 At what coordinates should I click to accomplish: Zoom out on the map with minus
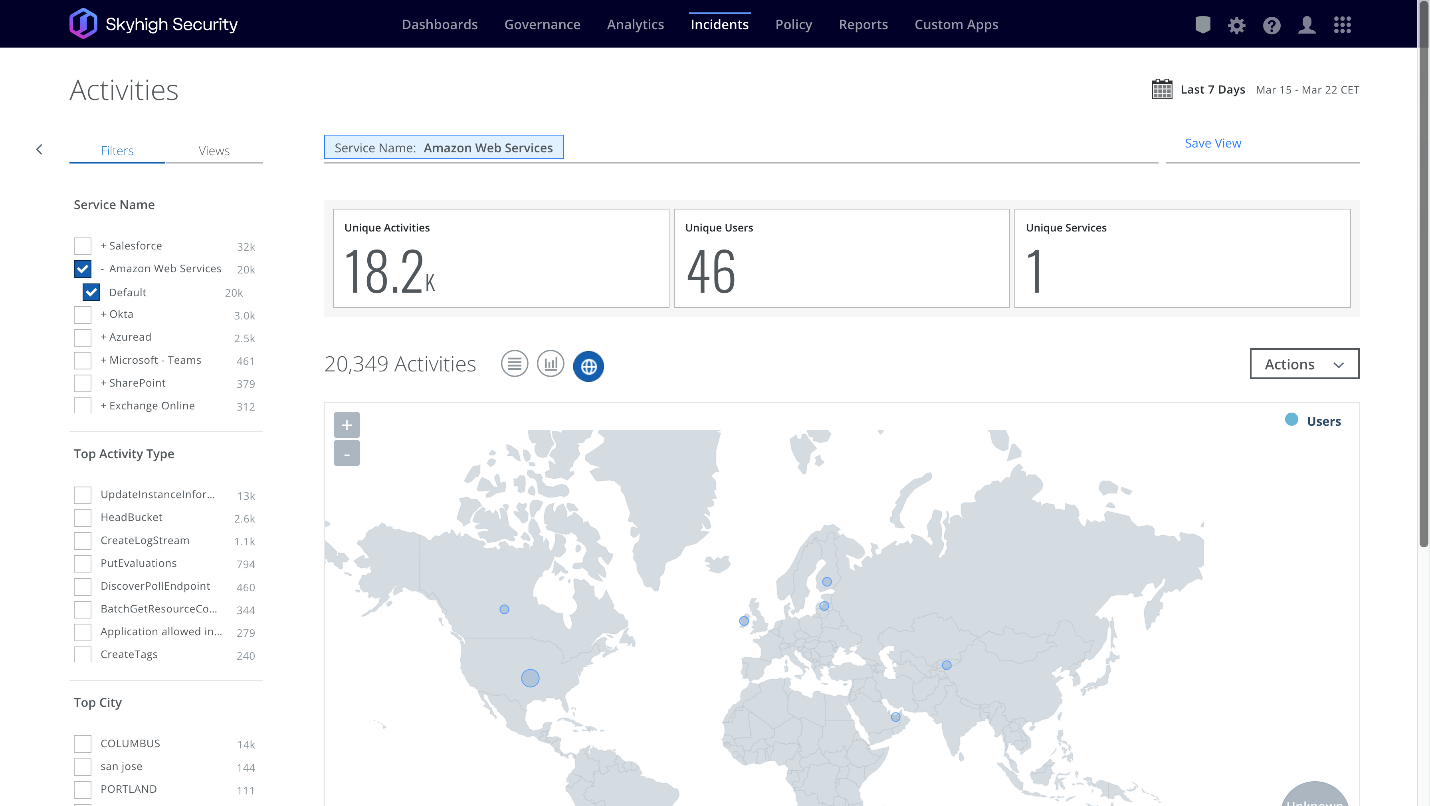coord(347,454)
